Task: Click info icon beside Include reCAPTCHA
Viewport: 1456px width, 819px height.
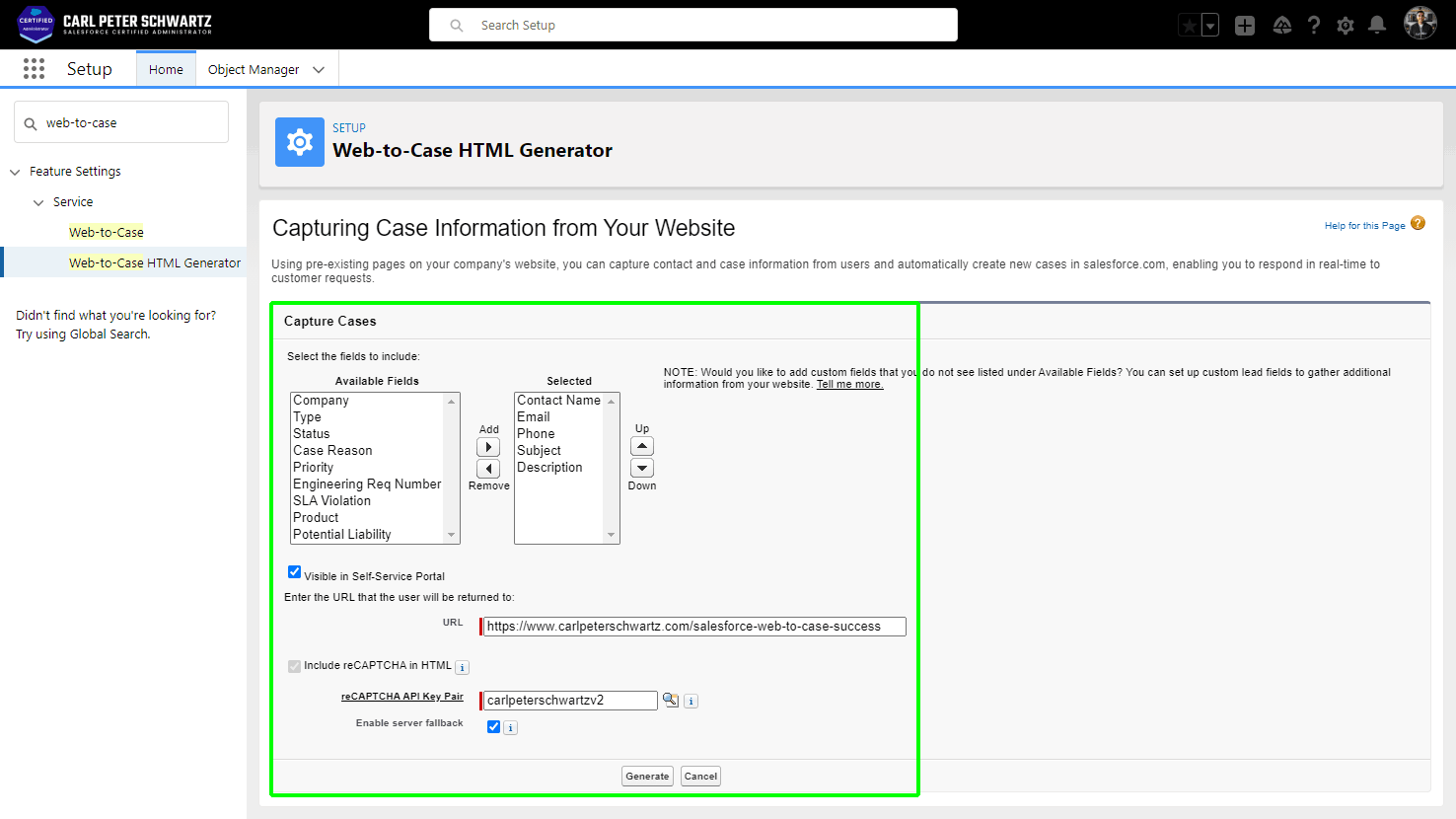Action: click(x=463, y=668)
